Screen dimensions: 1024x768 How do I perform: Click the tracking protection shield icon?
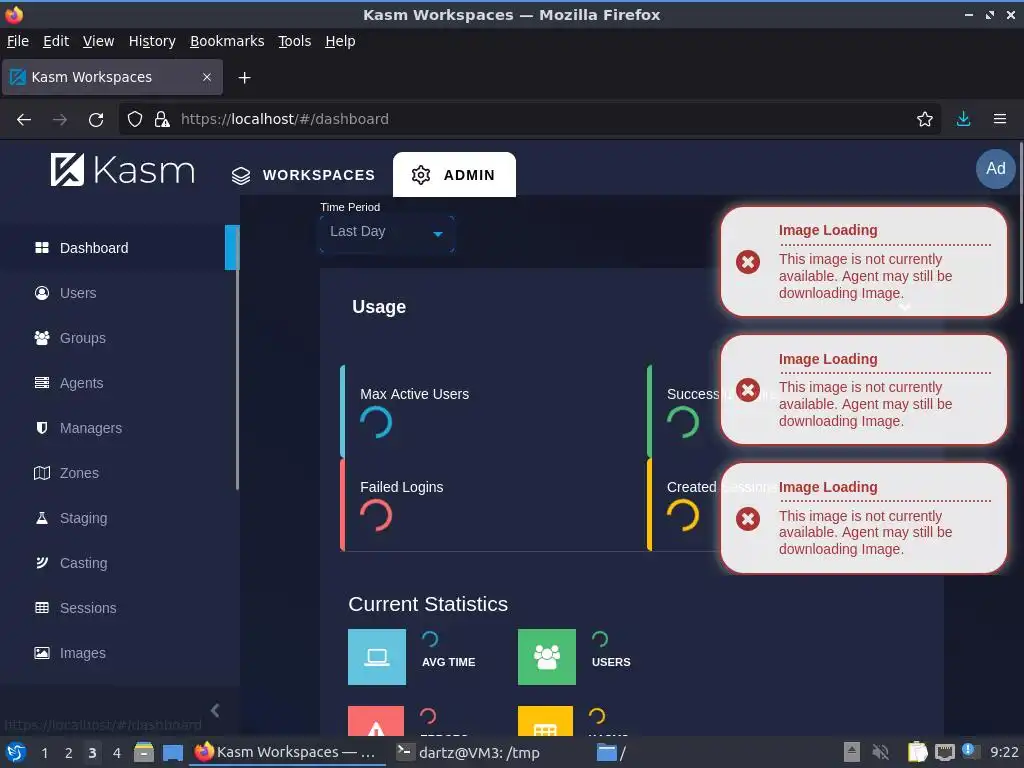tap(135, 119)
